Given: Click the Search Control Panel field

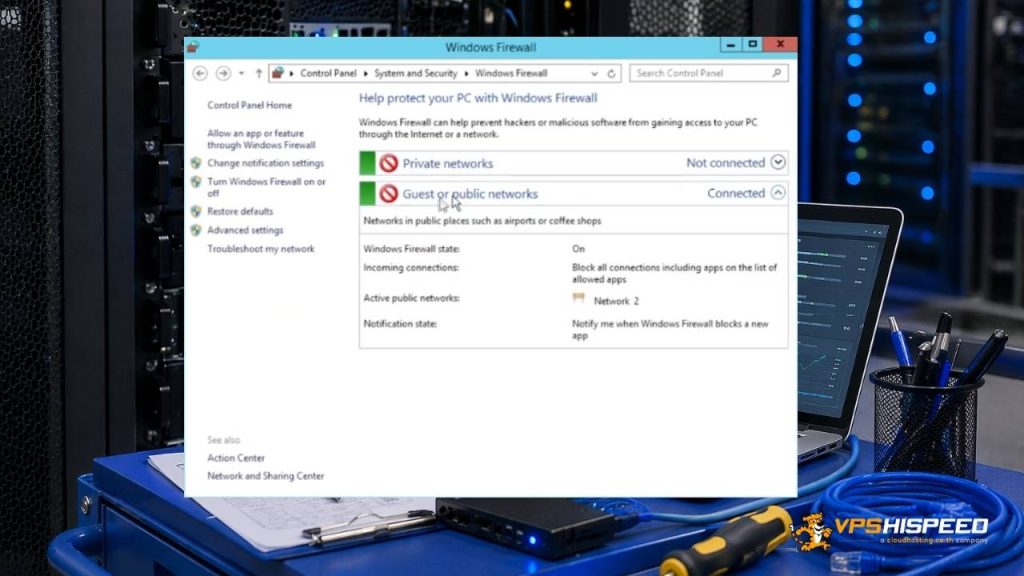Looking at the screenshot, I should click(x=709, y=73).
